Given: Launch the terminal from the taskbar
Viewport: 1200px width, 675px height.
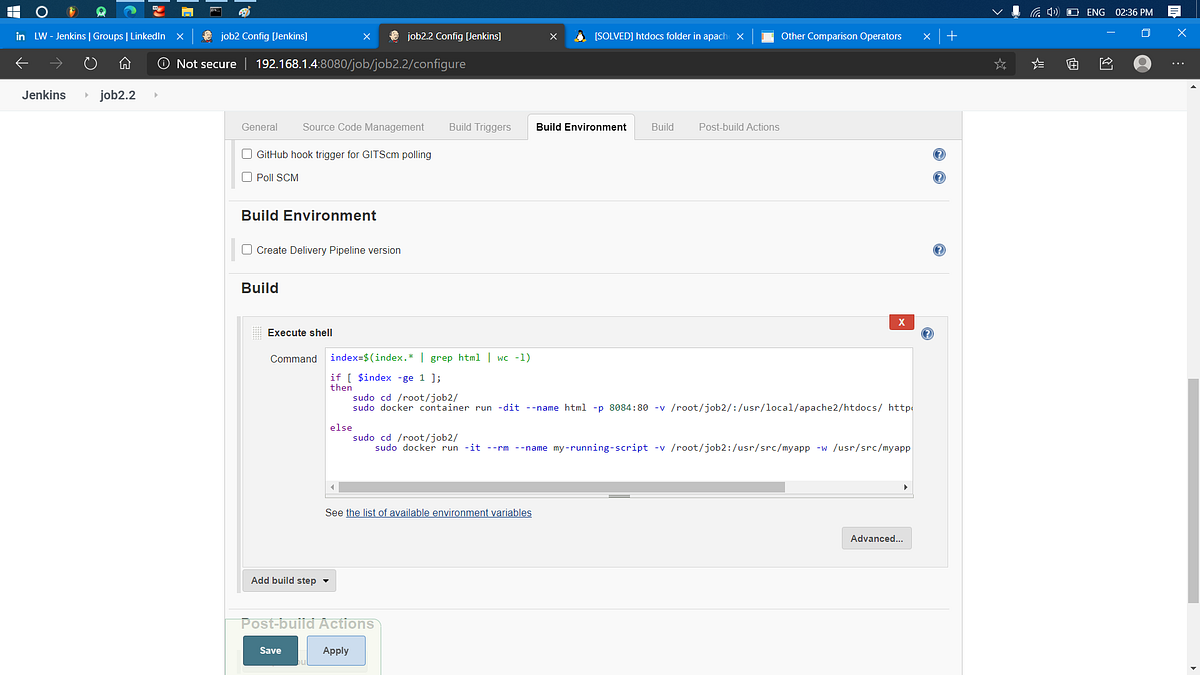Looking at the screenshot, I should [x=215, y=11].
